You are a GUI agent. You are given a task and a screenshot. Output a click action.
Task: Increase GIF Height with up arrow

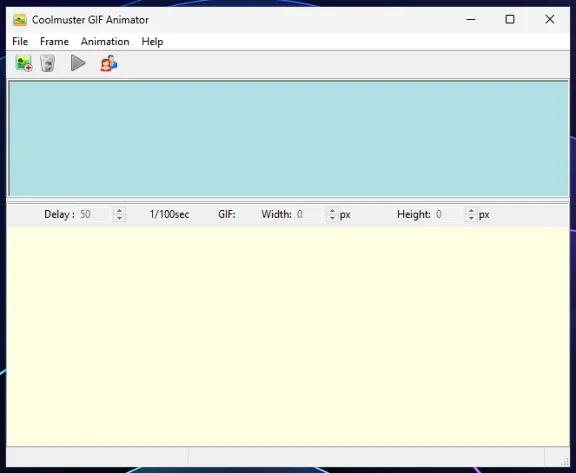pyautogui.click(x=471, y=211)
